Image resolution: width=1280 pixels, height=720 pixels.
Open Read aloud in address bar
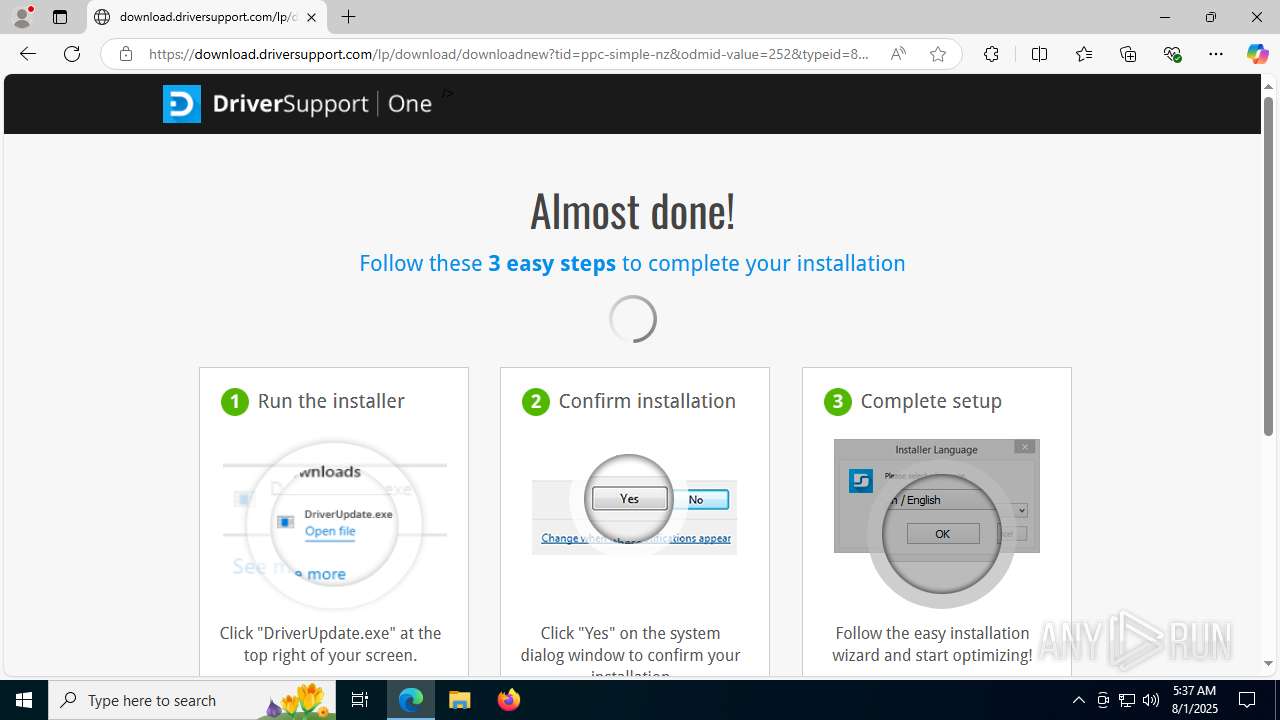898,54
